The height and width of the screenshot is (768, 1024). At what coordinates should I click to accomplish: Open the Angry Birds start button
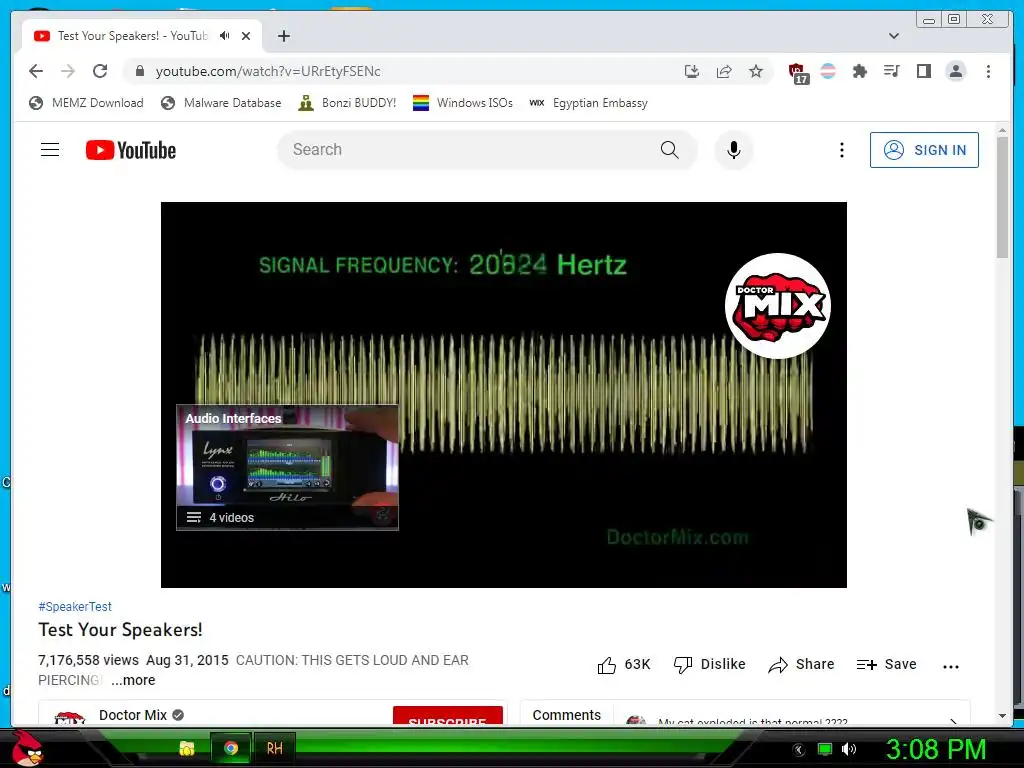pos(27,748)
